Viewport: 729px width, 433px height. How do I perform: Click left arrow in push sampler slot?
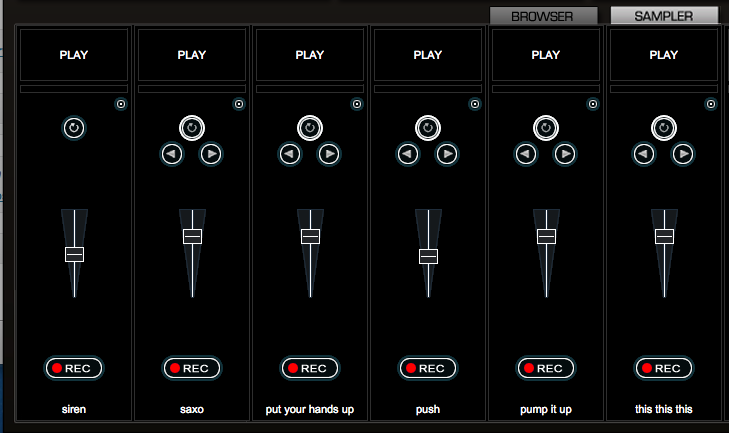(x=408, y=154)
